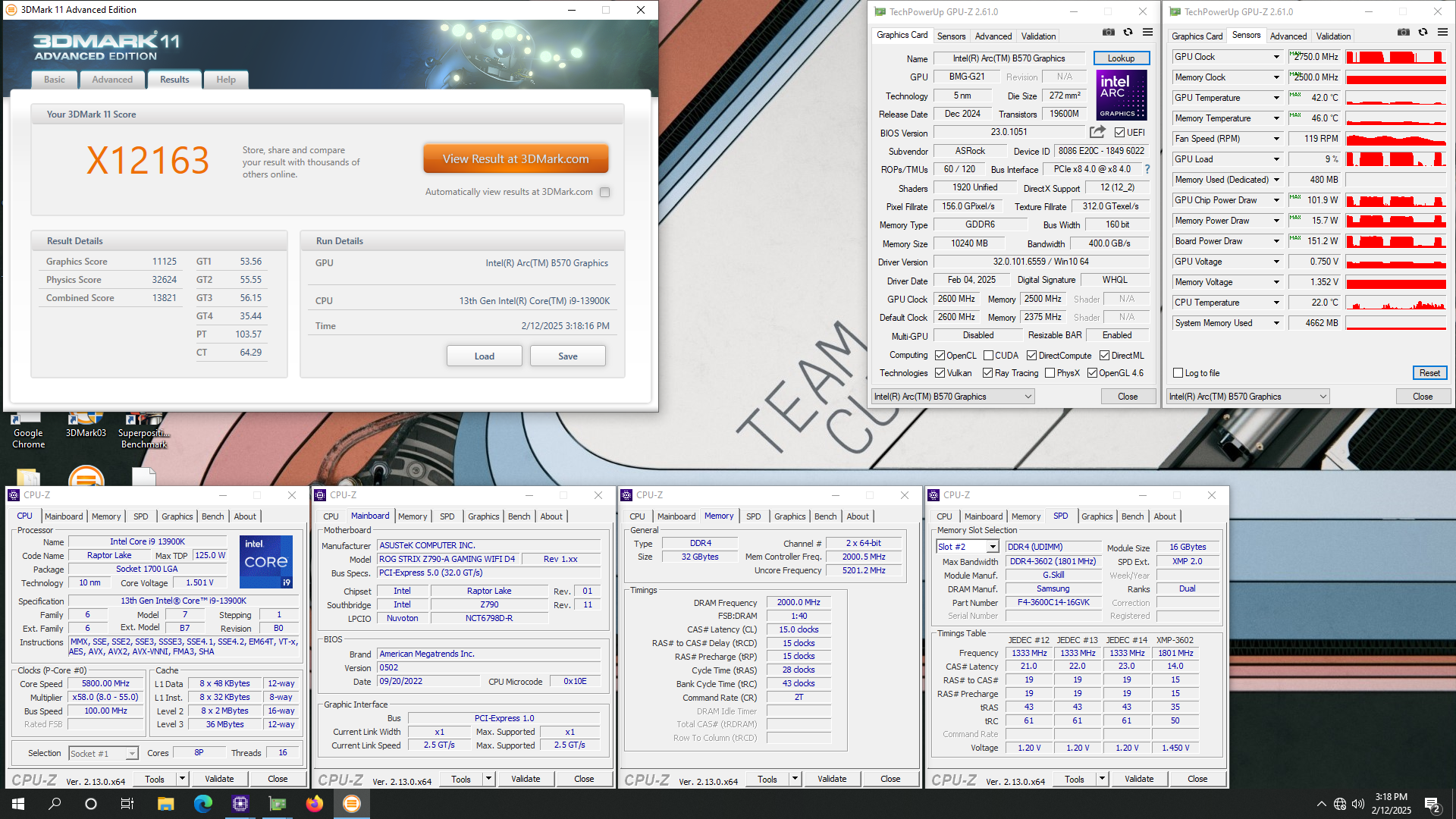
Task: Click the Load button in Run Details
Action: pos(485,356)
